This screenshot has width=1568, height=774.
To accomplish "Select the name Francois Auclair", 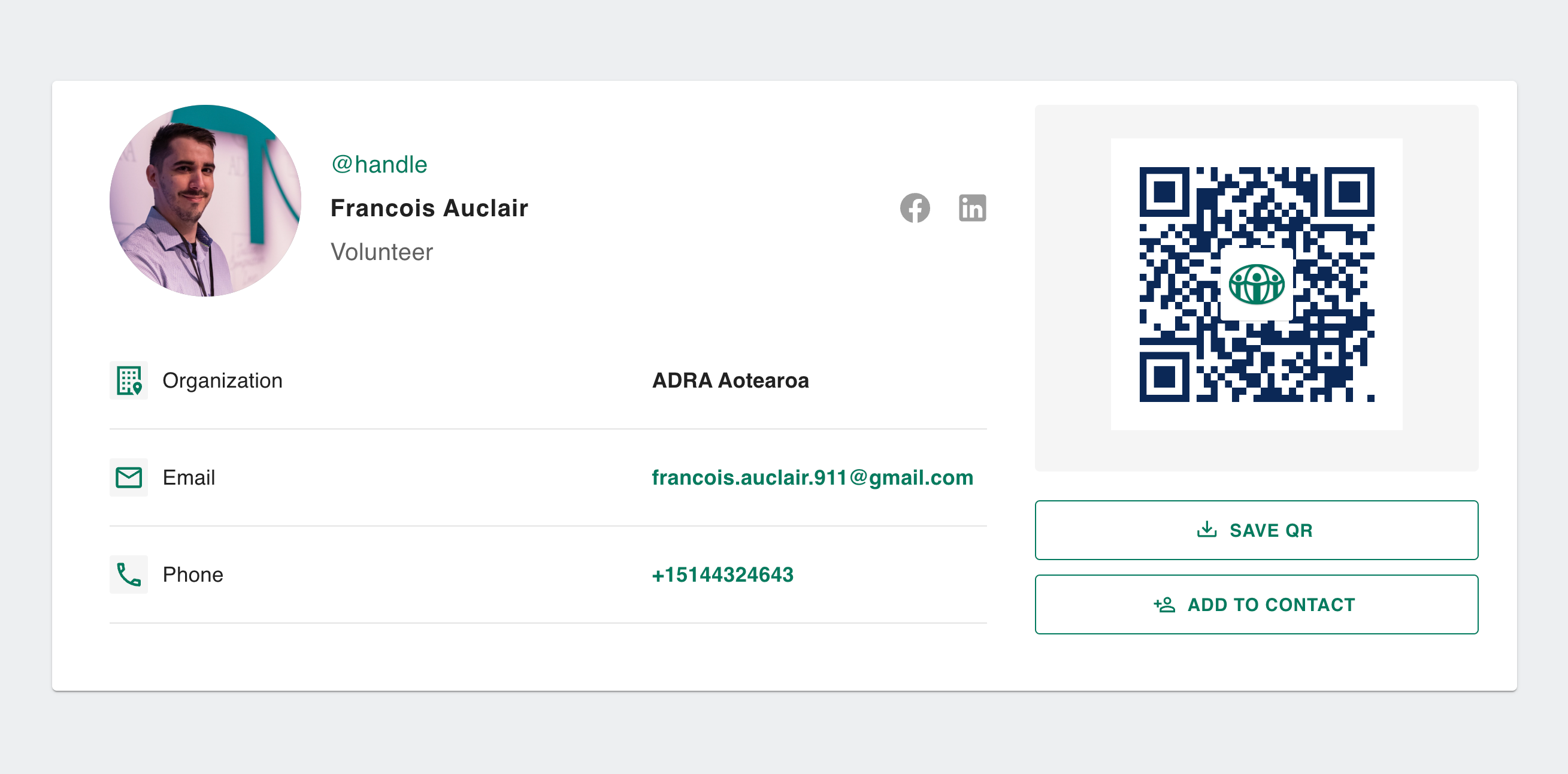I will 429,208.
